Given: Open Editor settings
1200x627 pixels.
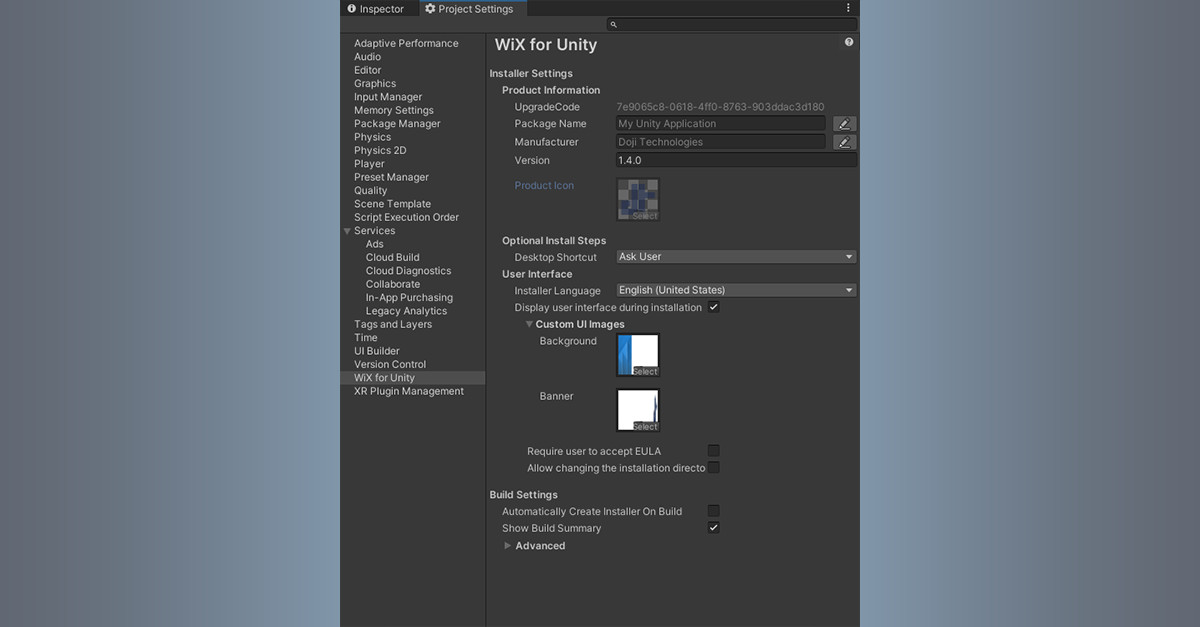Looking at the screenshot, I should click(367, 70).
